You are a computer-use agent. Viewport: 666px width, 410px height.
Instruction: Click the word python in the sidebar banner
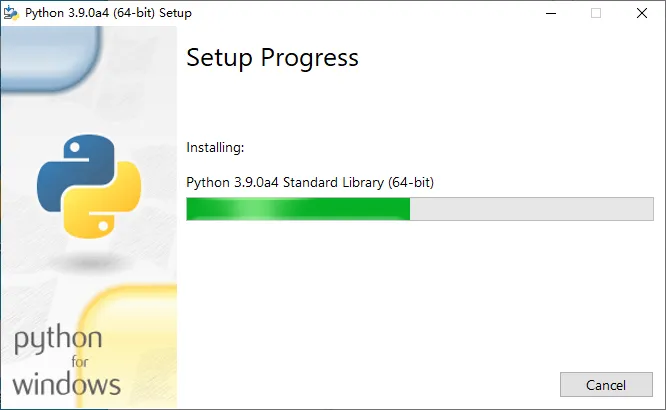pos(58,339)
